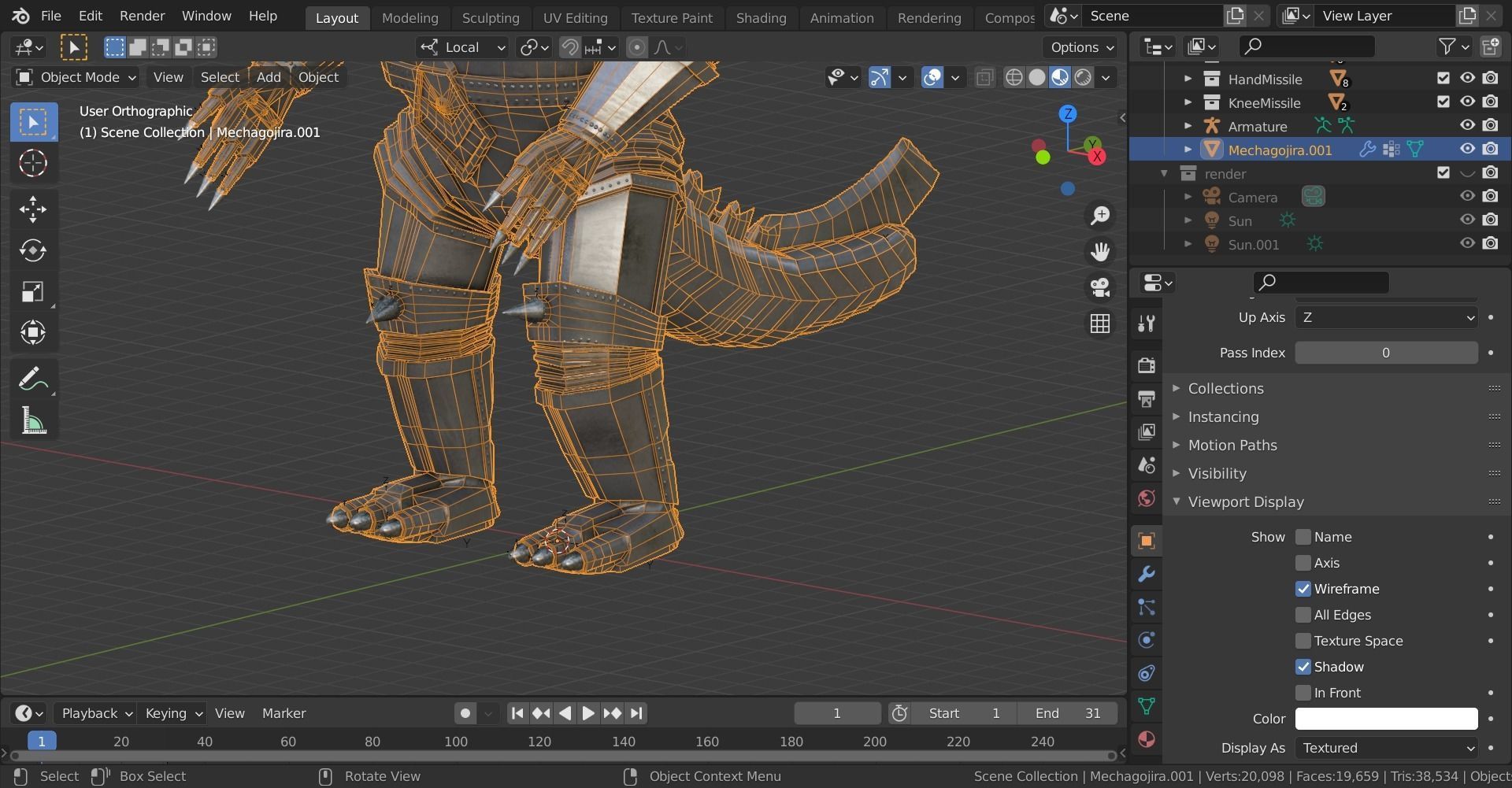Open the Material properties tab
Image resolution: width=1512 pixels, height=788 pixels.
1147,739
